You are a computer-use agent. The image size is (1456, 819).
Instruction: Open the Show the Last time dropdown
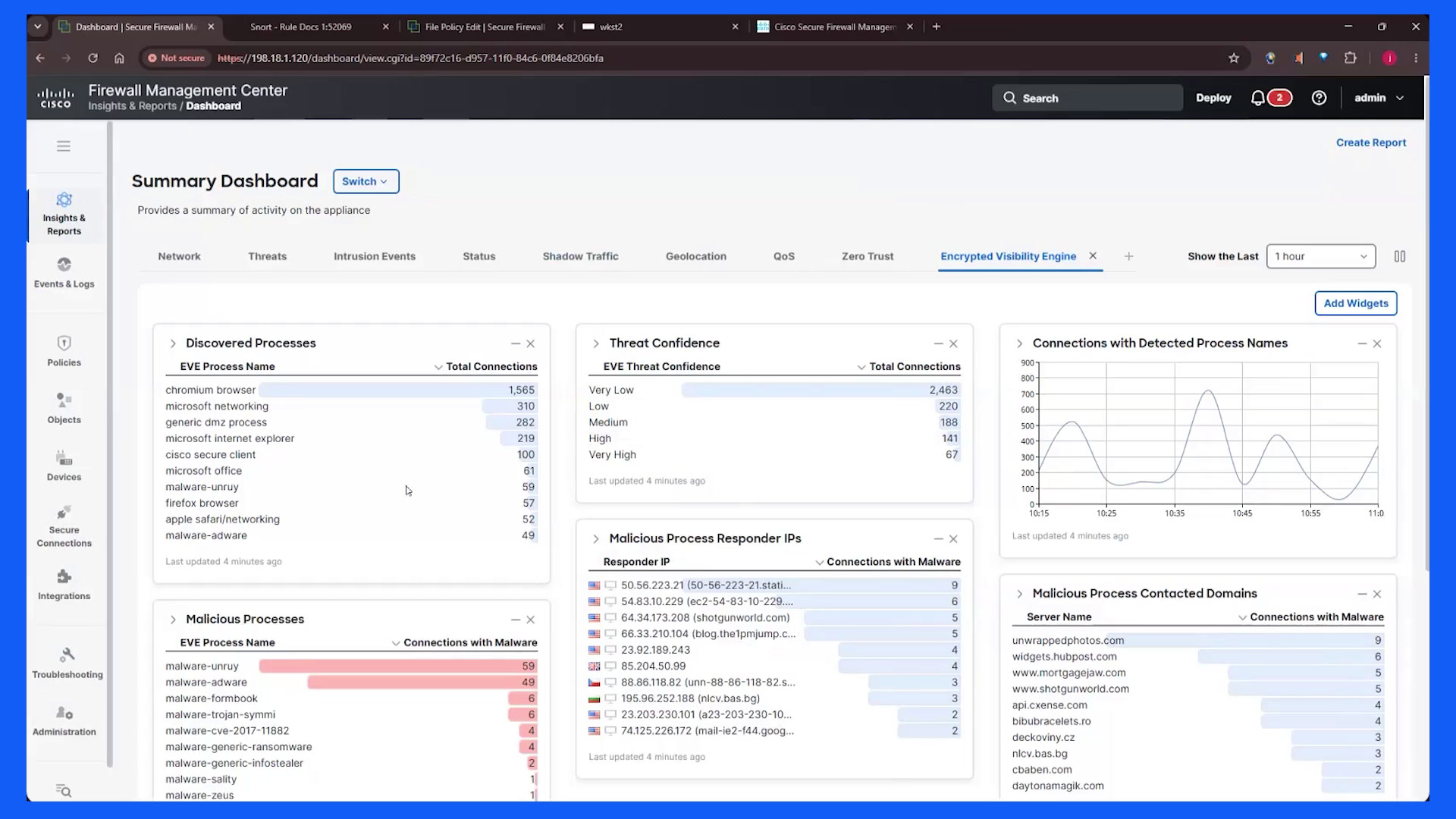[1321, 256]
